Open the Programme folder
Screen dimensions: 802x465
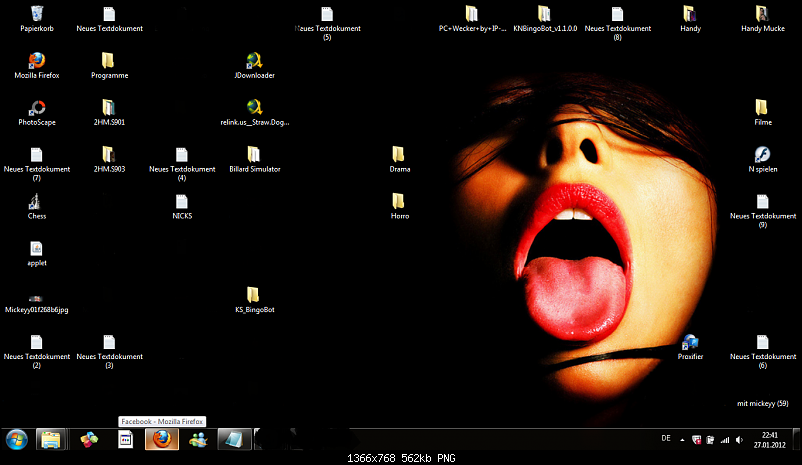pos(109,65)
